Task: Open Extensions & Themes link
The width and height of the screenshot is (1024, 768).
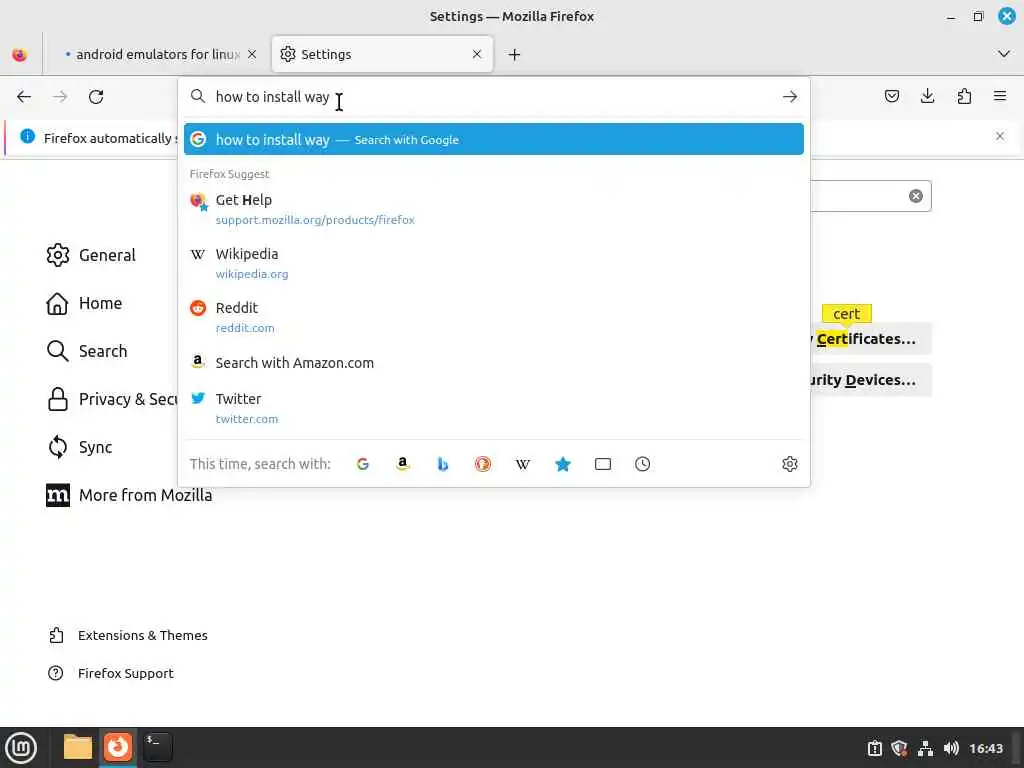Action: 128,635
